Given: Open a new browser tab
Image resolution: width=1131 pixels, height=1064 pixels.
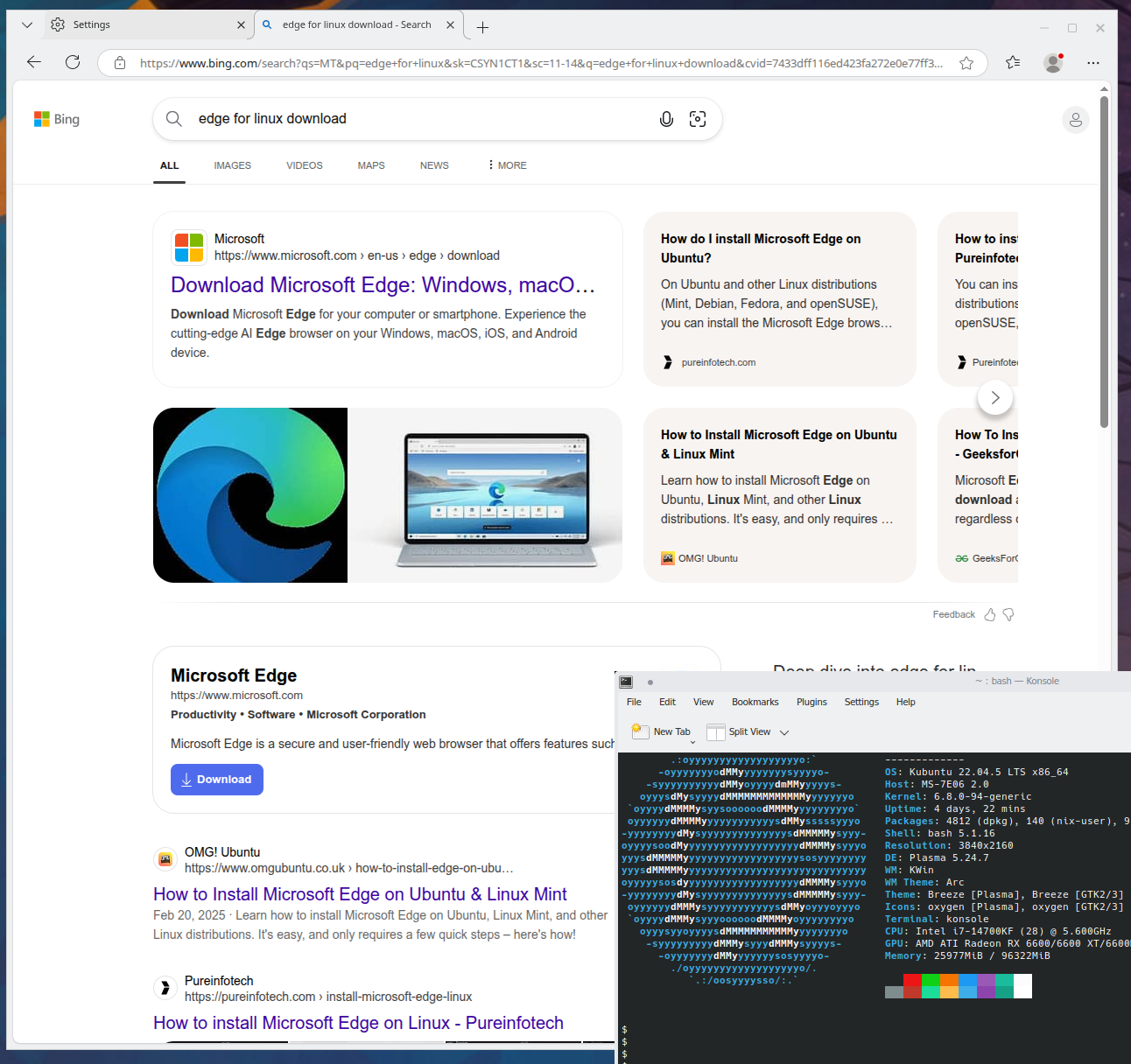Looking at the screenshot, I should click(482, 27).
